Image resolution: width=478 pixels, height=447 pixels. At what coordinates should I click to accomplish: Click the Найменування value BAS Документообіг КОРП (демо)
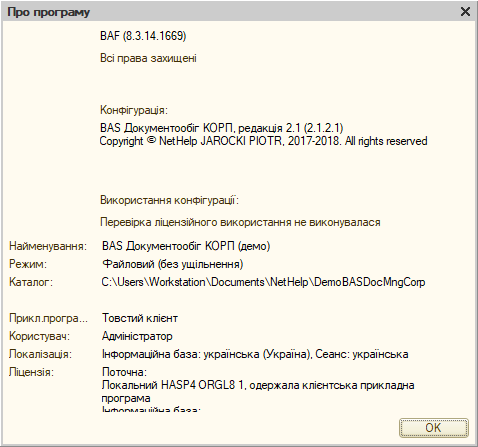[186, 246]
